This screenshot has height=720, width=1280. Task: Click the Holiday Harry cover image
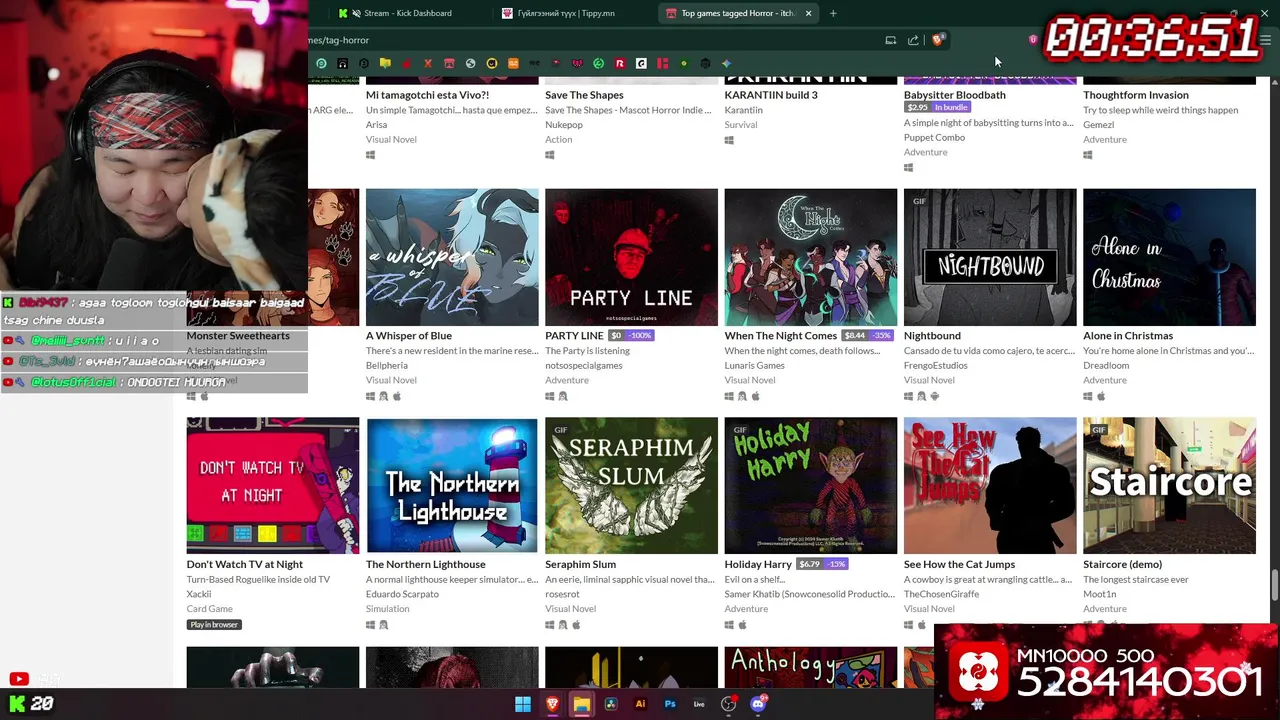pyautogui.click(x=811, y=485)
